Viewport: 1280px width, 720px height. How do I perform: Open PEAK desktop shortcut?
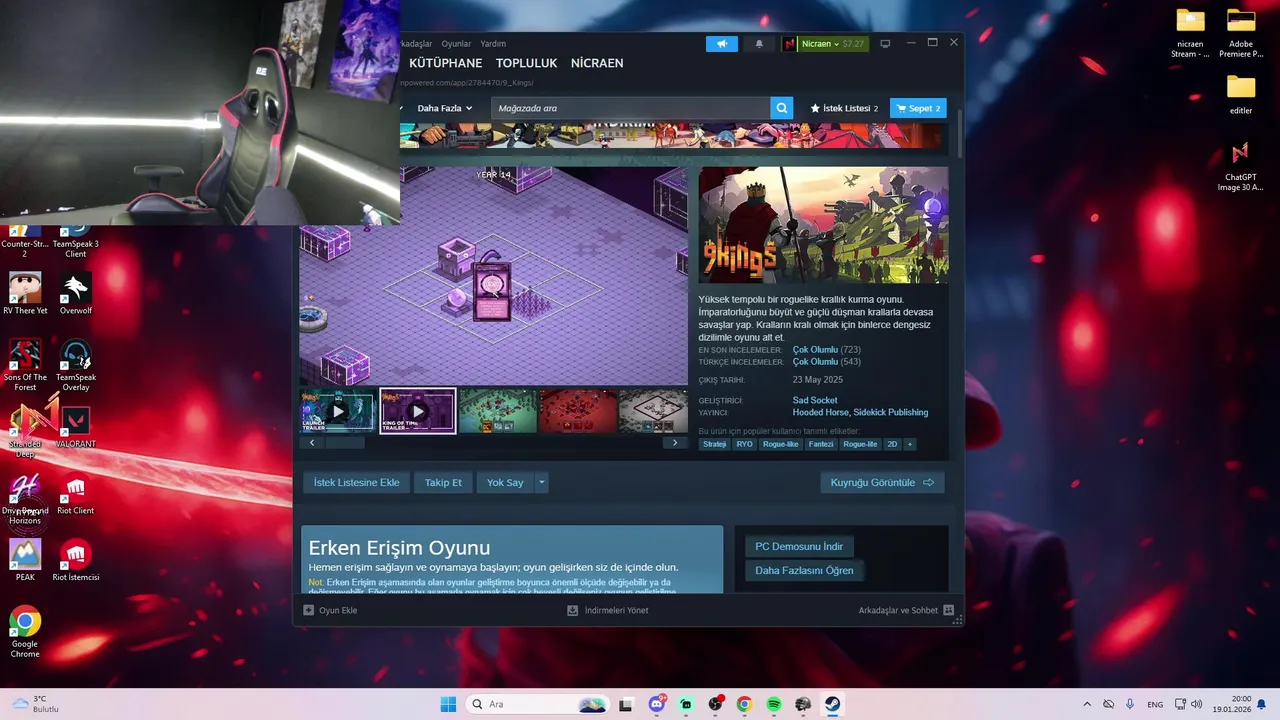coord(25,560)
